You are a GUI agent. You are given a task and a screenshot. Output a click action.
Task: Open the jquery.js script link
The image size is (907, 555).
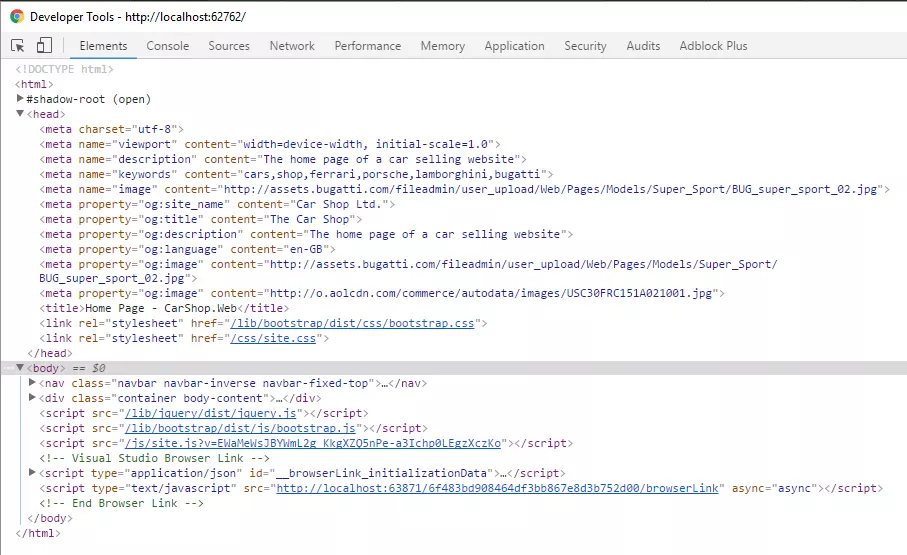click(x=210, y=413)
